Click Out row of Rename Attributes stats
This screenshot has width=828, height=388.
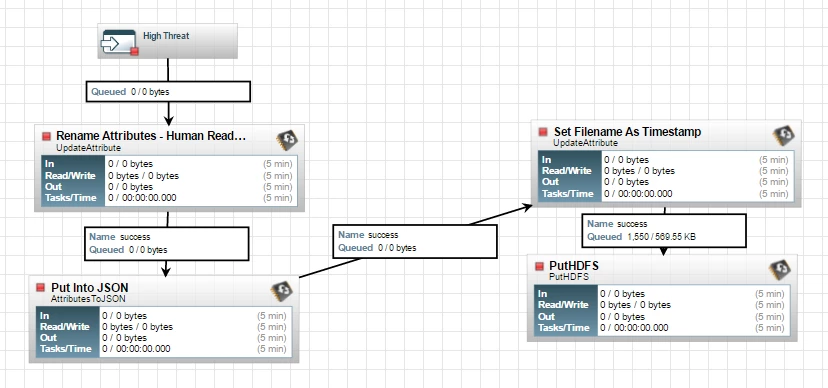click(x=169, y=187)
